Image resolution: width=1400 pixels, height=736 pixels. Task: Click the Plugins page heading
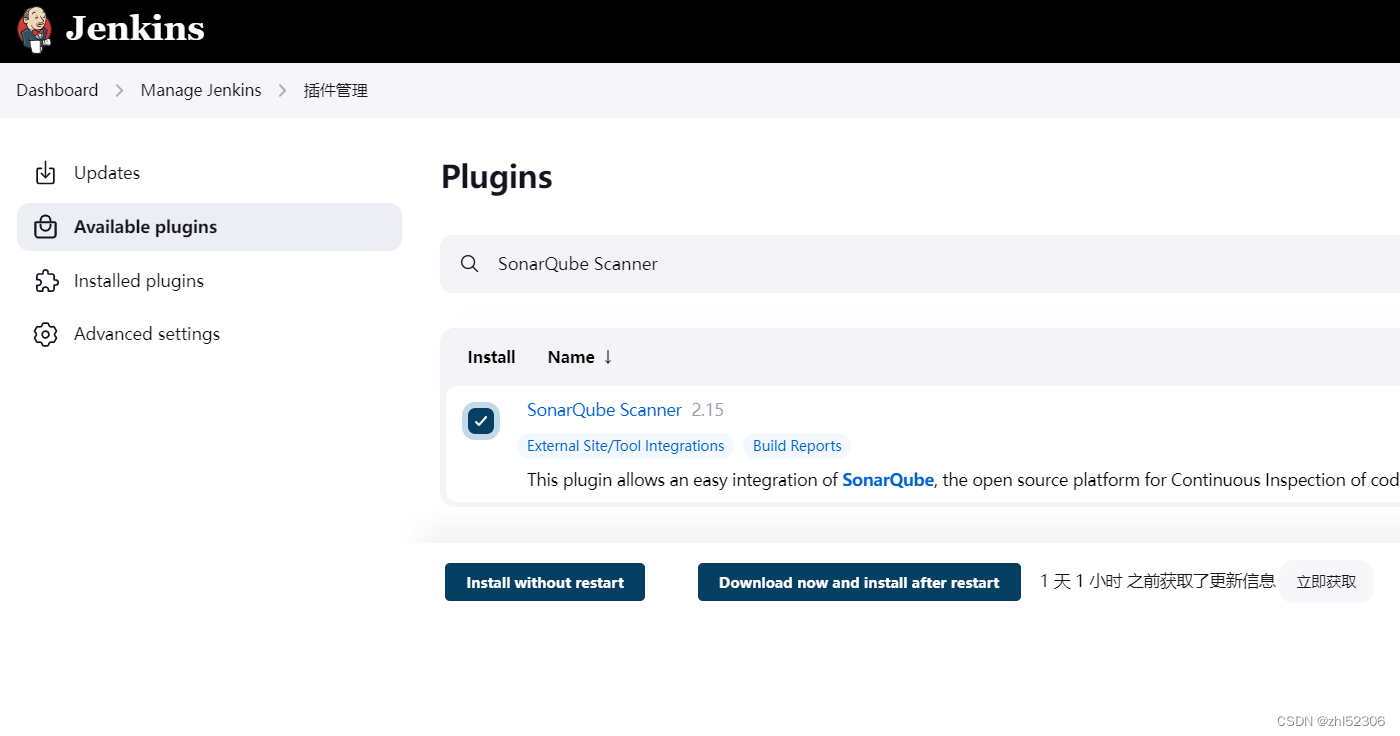[497, 177]
